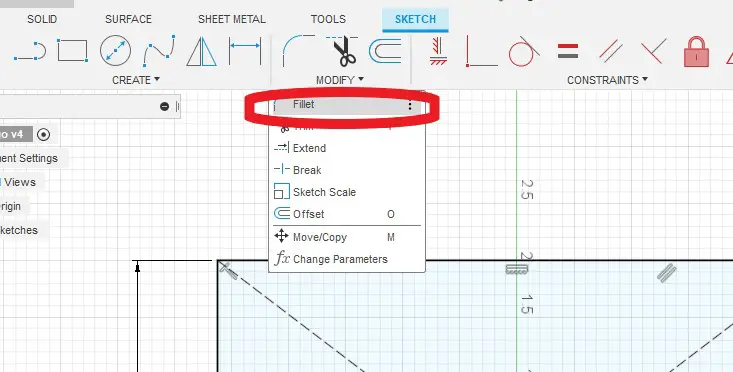Open the Fillet entry's three-dot options

click(x=410, y=105)
